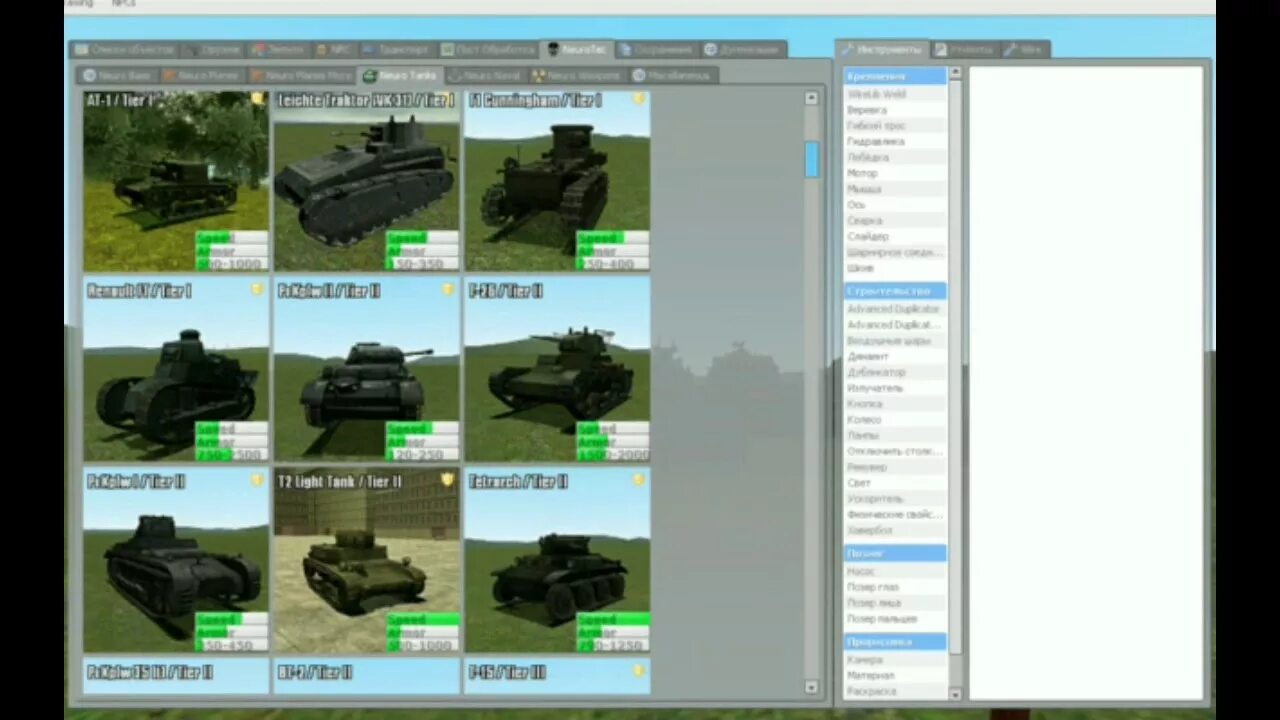Switch to Neuro Base category
This screenshot has width=1280, height=720.
[x=116, y=75]
